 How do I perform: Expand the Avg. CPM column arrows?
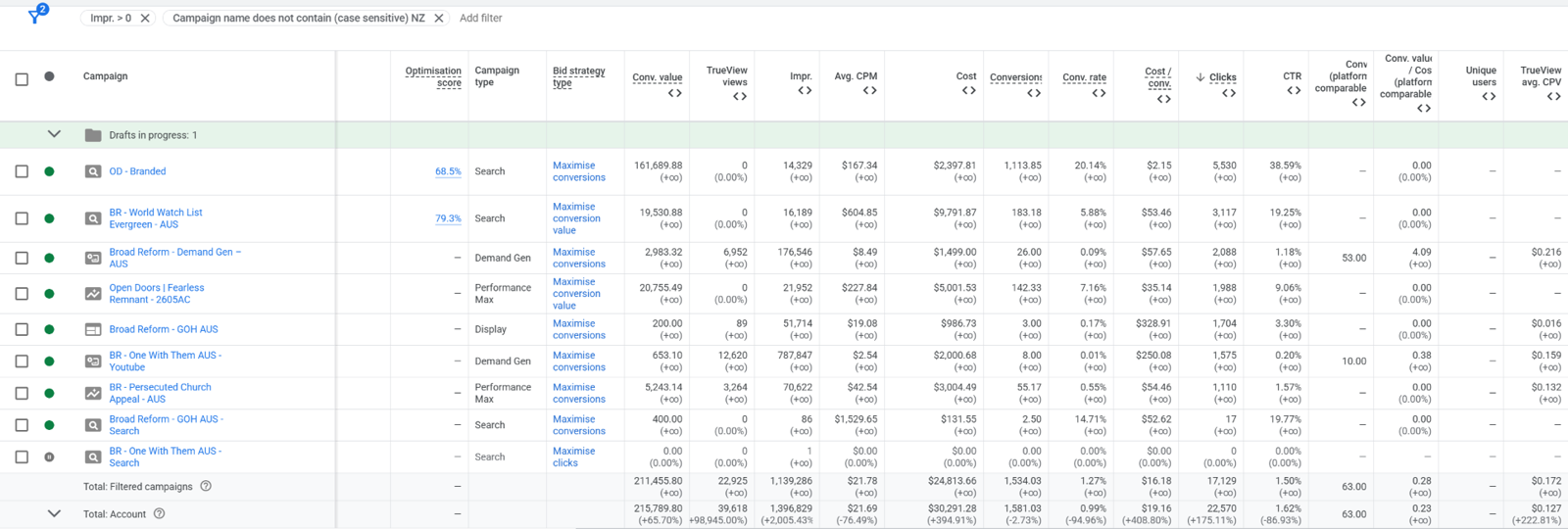869,90
